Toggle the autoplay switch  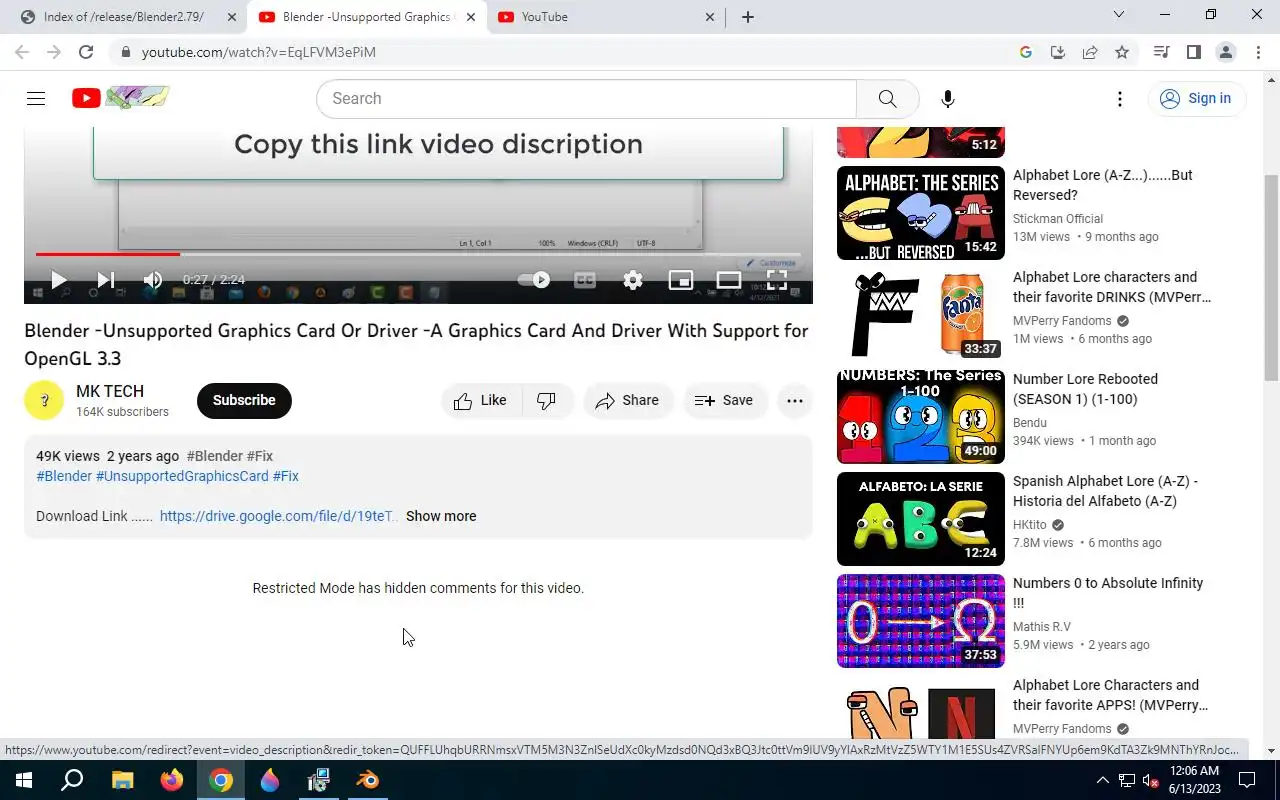tap(534, 280)
